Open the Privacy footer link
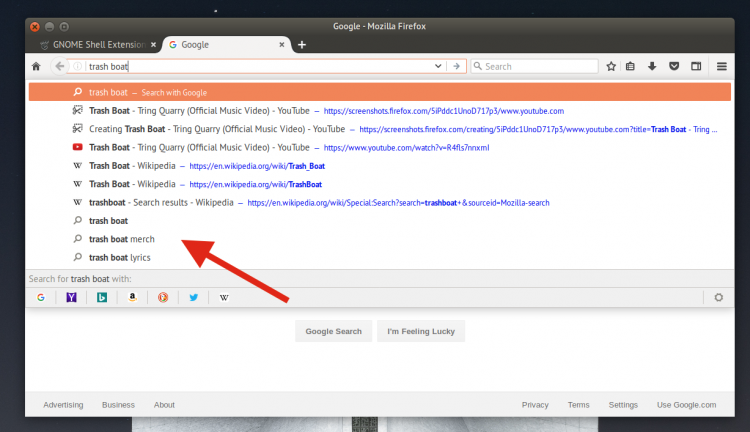Screen dimensions: 750x432 [535, 405]
